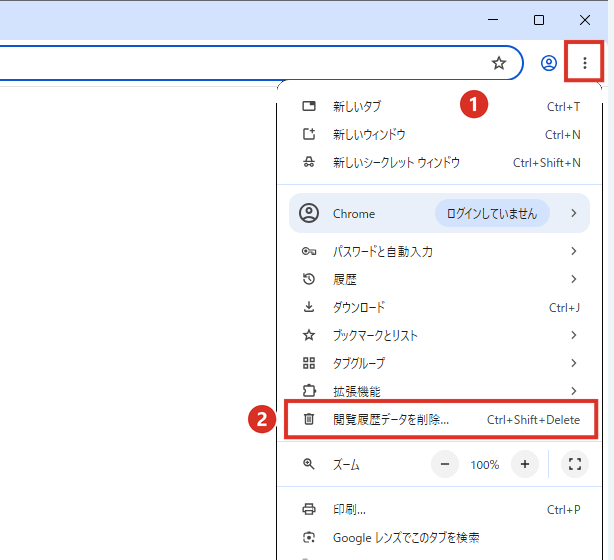Open パスワードと自動入力 submenu
The width and height of the screenshot is (614, 560).
(x=439, y=251)
